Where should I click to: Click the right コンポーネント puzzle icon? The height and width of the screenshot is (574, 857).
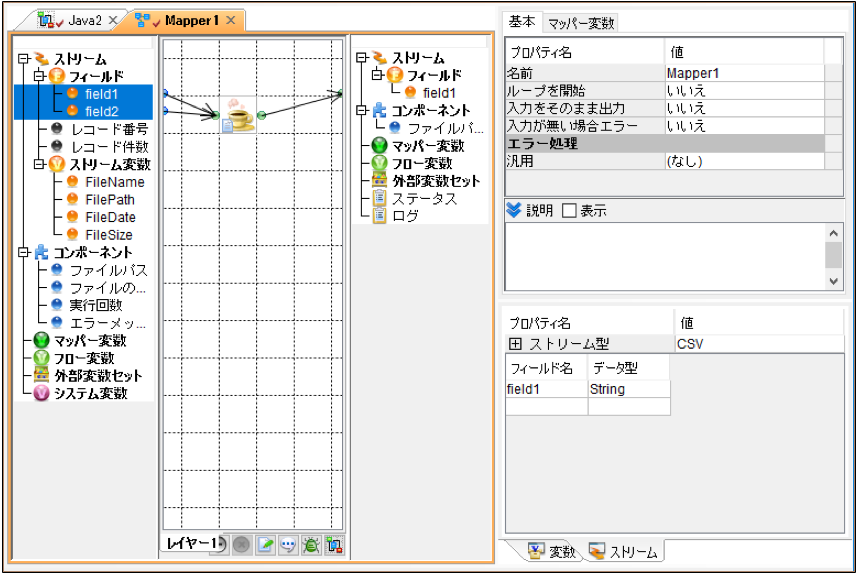[379, 110]
